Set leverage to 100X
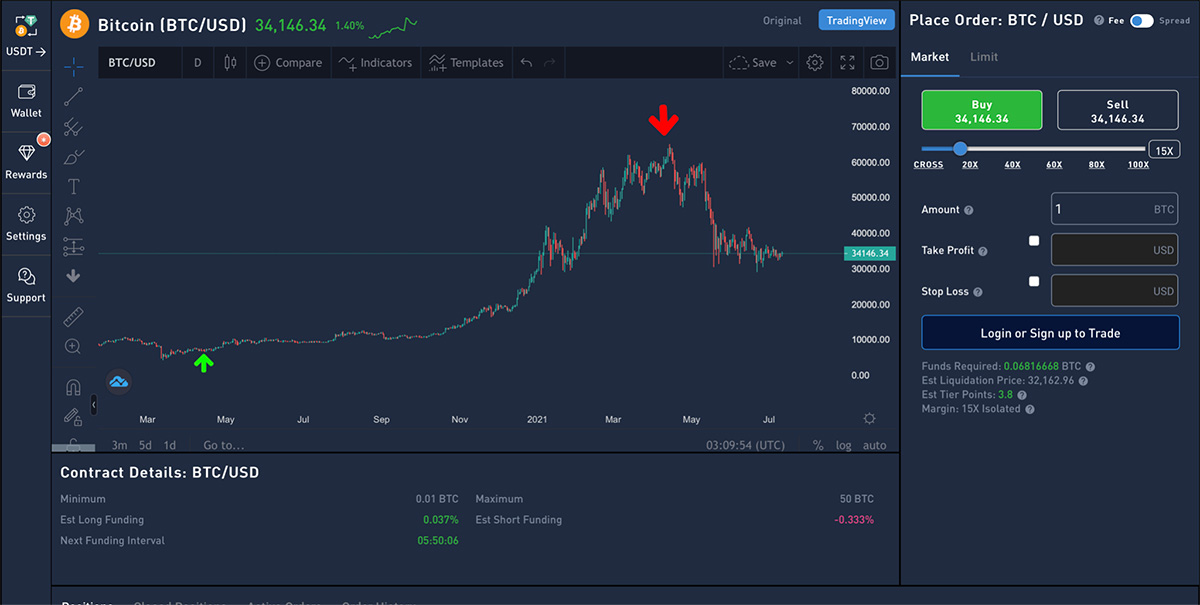This screenshot has height=605, width=1200. point(1138,165)
